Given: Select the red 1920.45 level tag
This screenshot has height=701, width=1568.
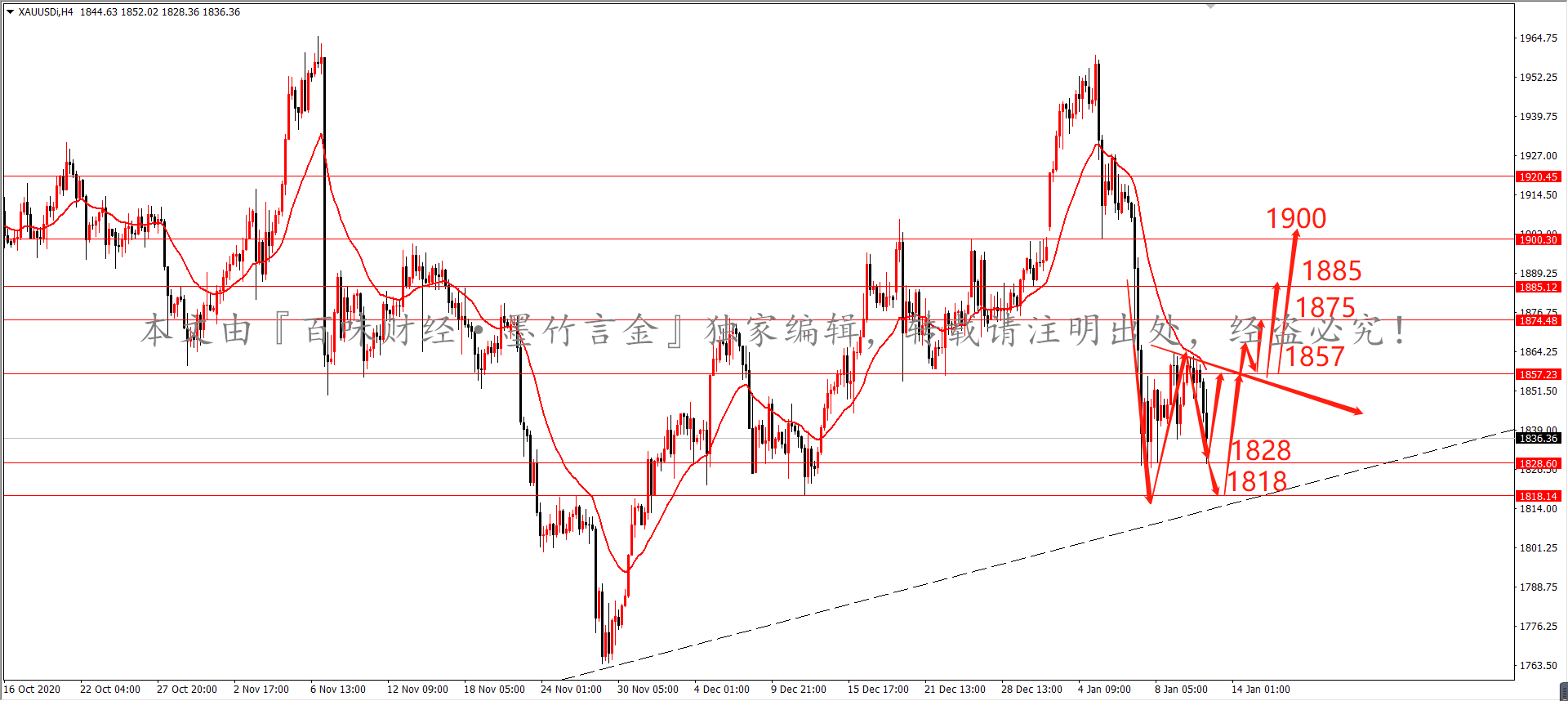Looking at the screenshot, I should pyautogui.click(x=1539, y=176).
